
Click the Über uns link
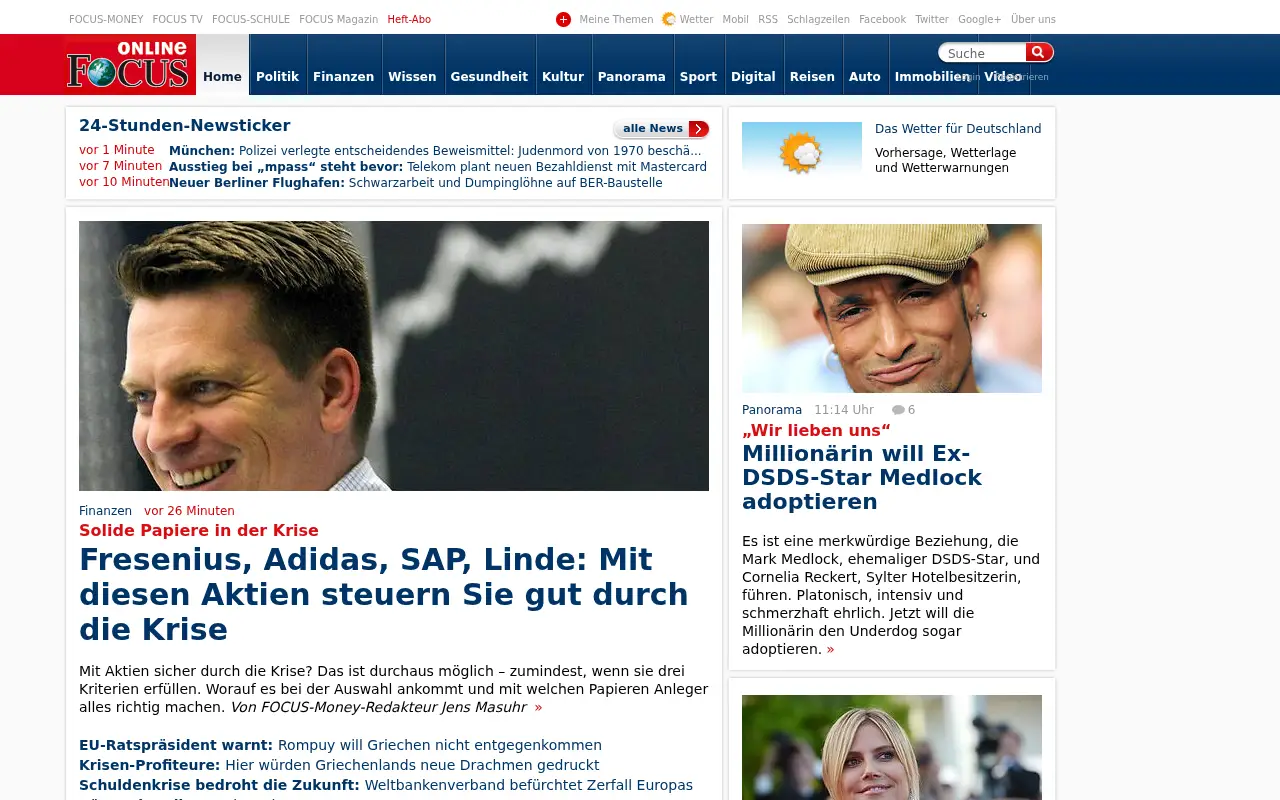coord(1033,19)
